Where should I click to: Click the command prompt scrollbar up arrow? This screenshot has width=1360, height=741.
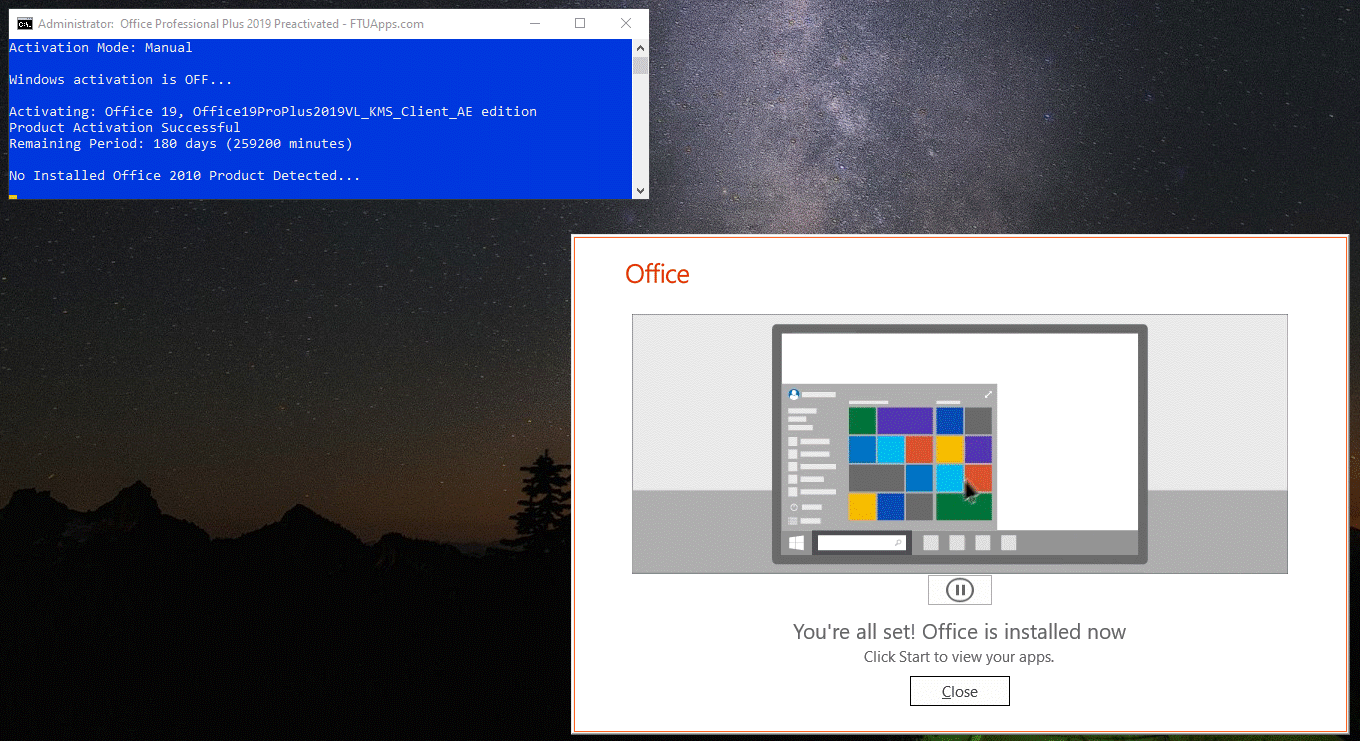(x=640, y=47)
